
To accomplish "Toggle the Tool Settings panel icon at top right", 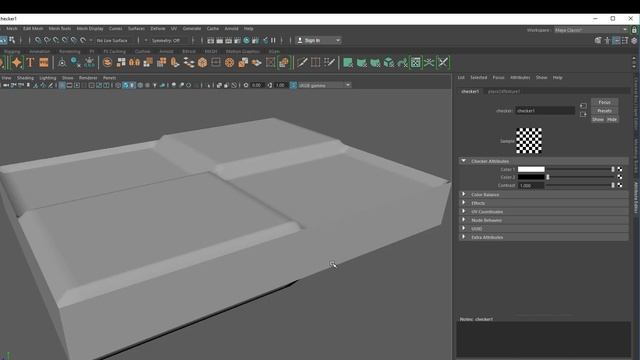I will click(625, 40).
